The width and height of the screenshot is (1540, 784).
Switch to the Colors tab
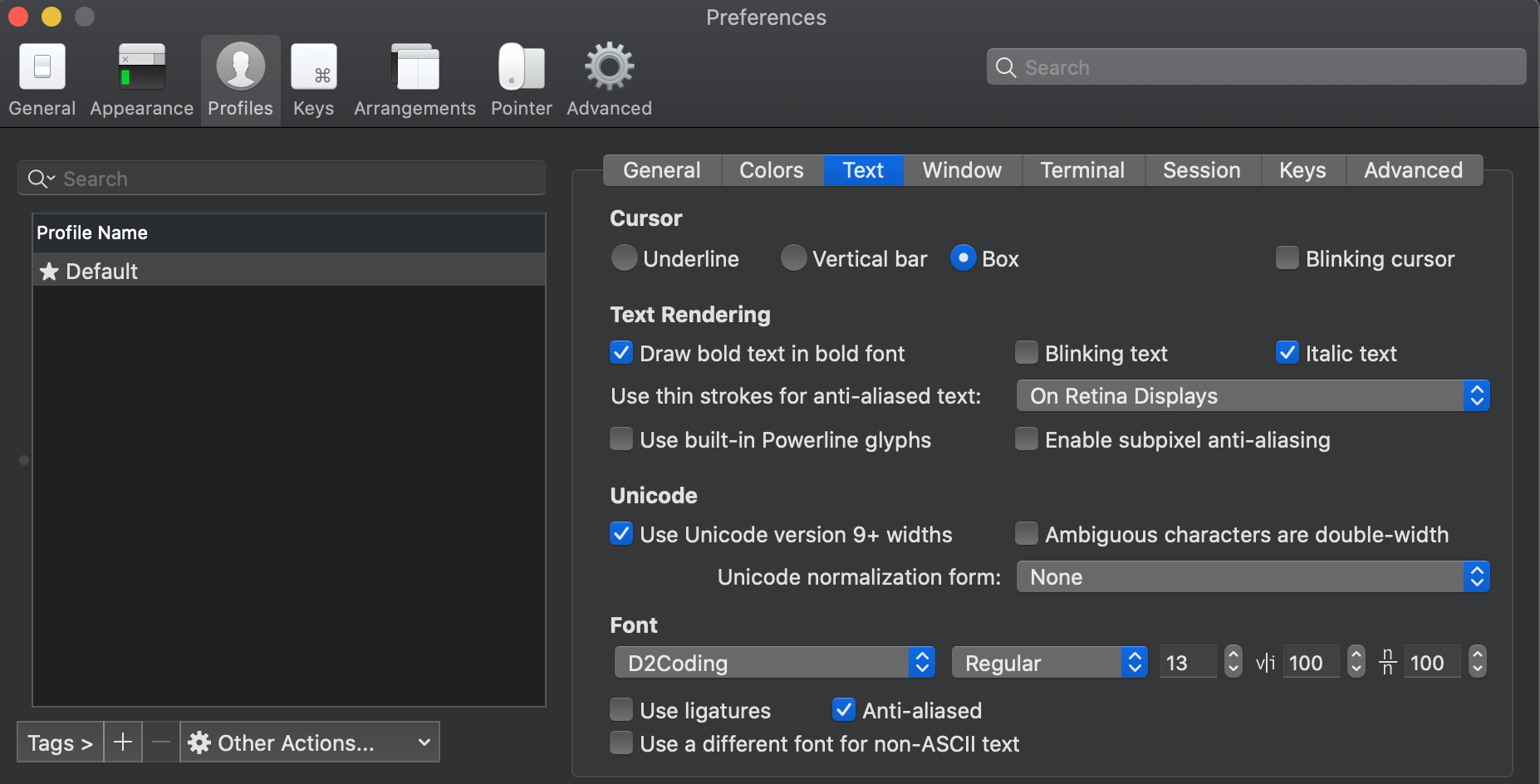[x=772, y=170]
